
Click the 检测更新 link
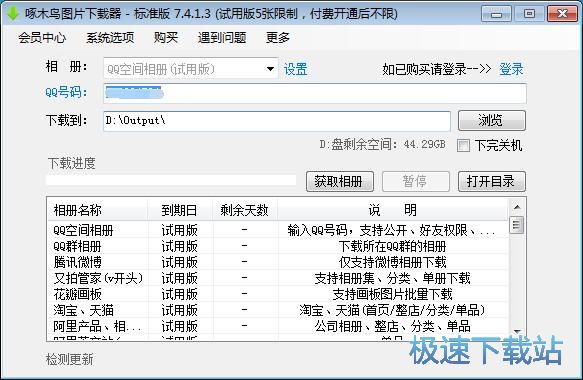70,360
